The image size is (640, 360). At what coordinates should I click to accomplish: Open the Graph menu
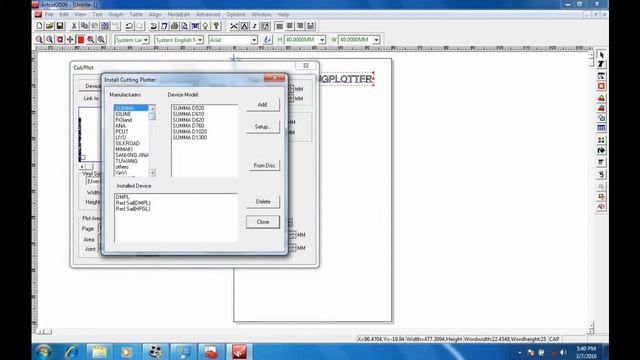116,14
